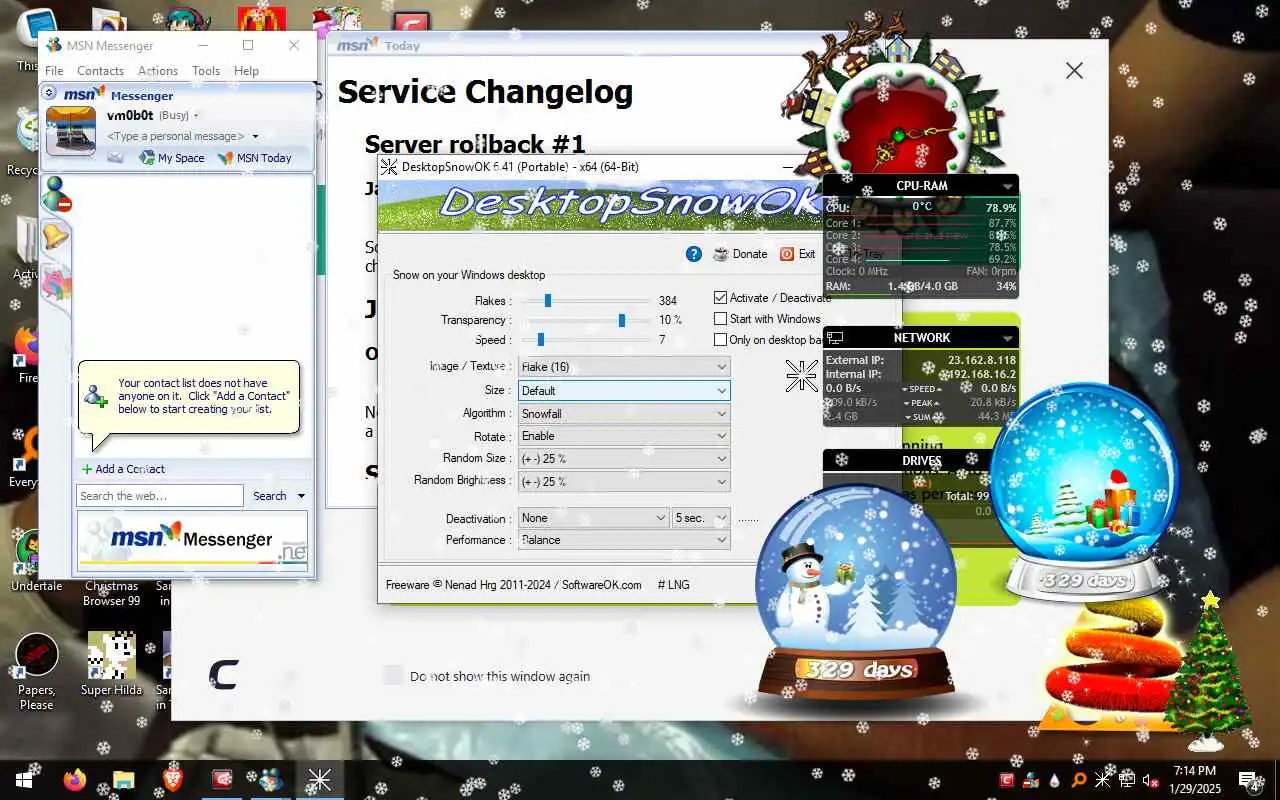Click the snowman snow globe countdown gadget
Screen dimensions: 1280x800
pos(856,592)
